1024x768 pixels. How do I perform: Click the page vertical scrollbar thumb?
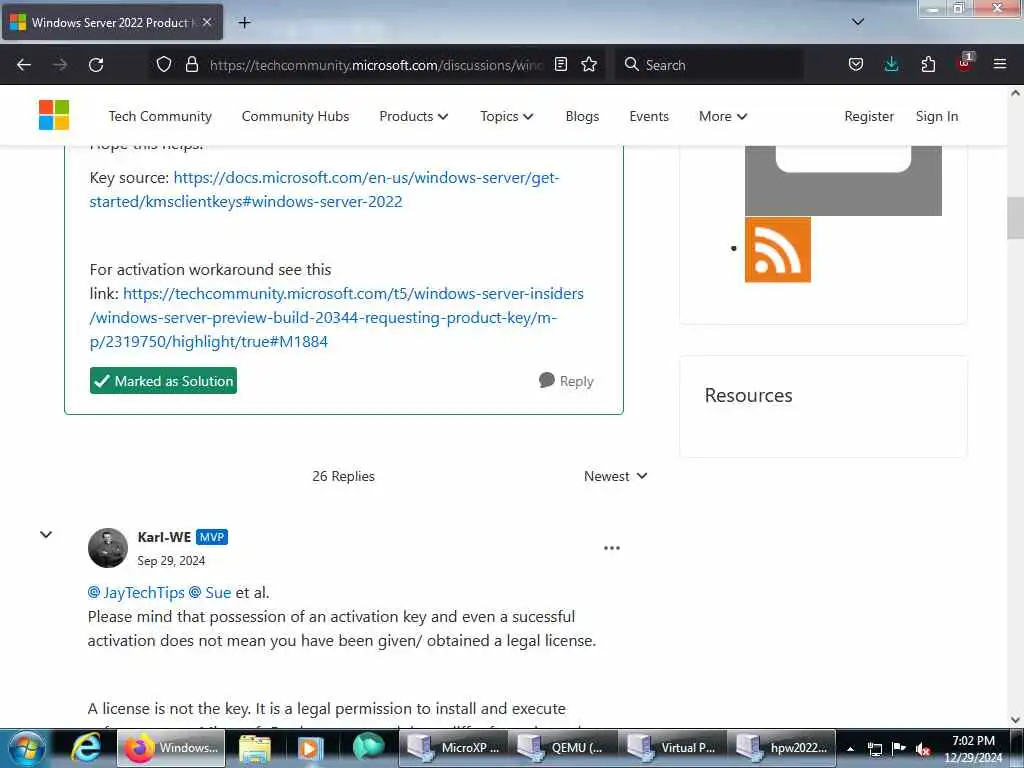coord(1015,217)
